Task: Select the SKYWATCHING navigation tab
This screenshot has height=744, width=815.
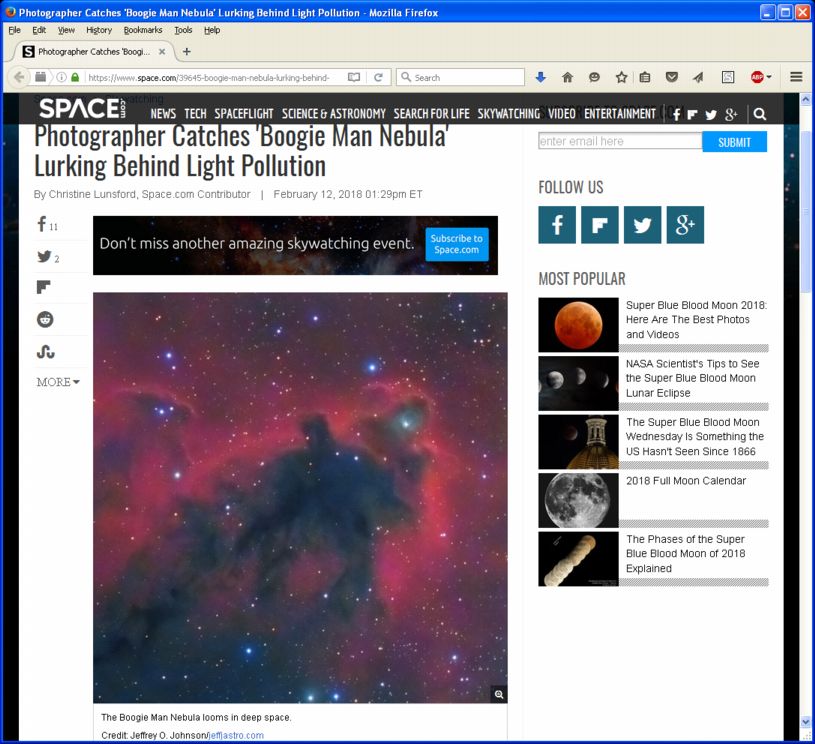Action: [x=508, y=114]
